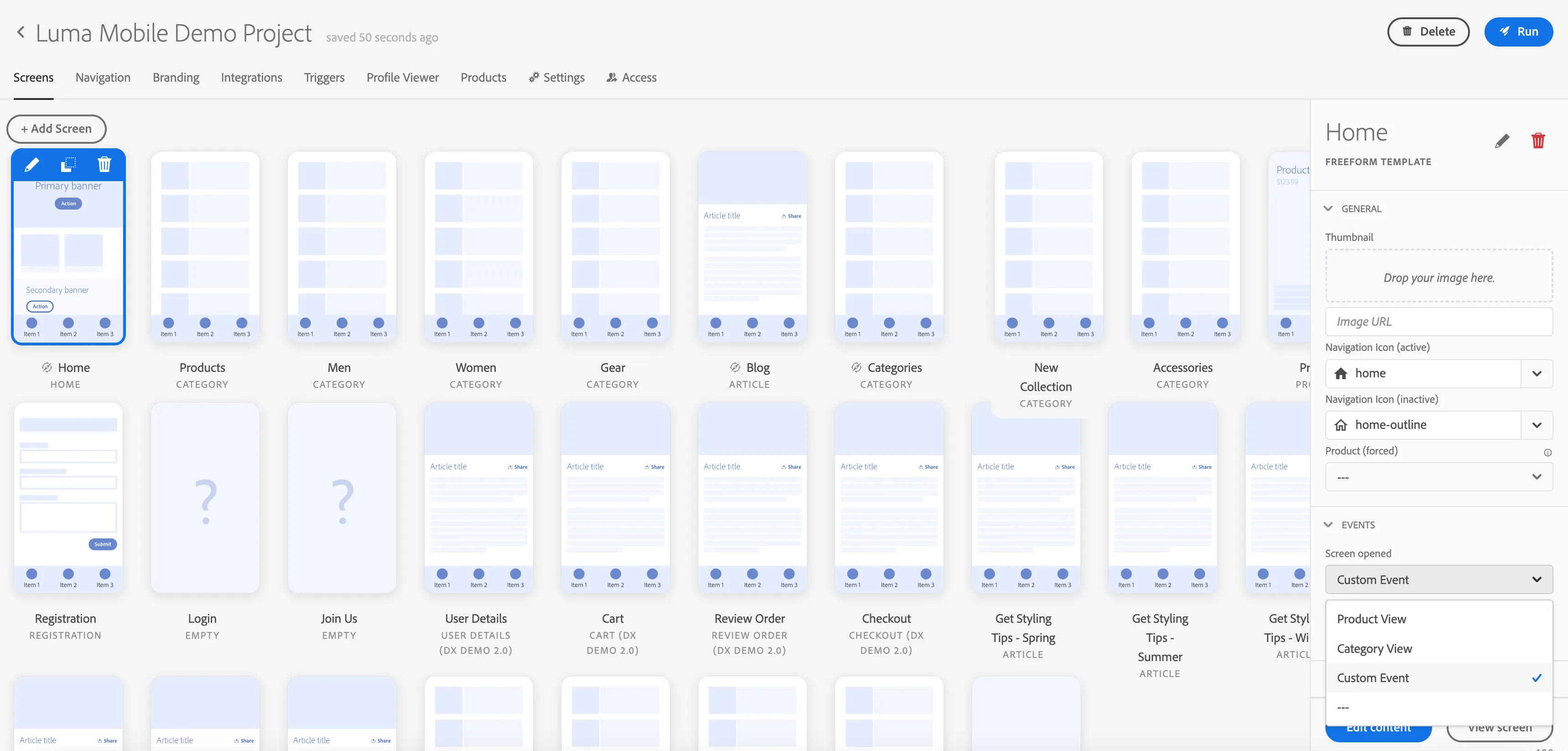This screenshot has height=751, width=1568.
Task: Click the home-outline icon in inactive icon field
Action: [x=1340, y=425]
